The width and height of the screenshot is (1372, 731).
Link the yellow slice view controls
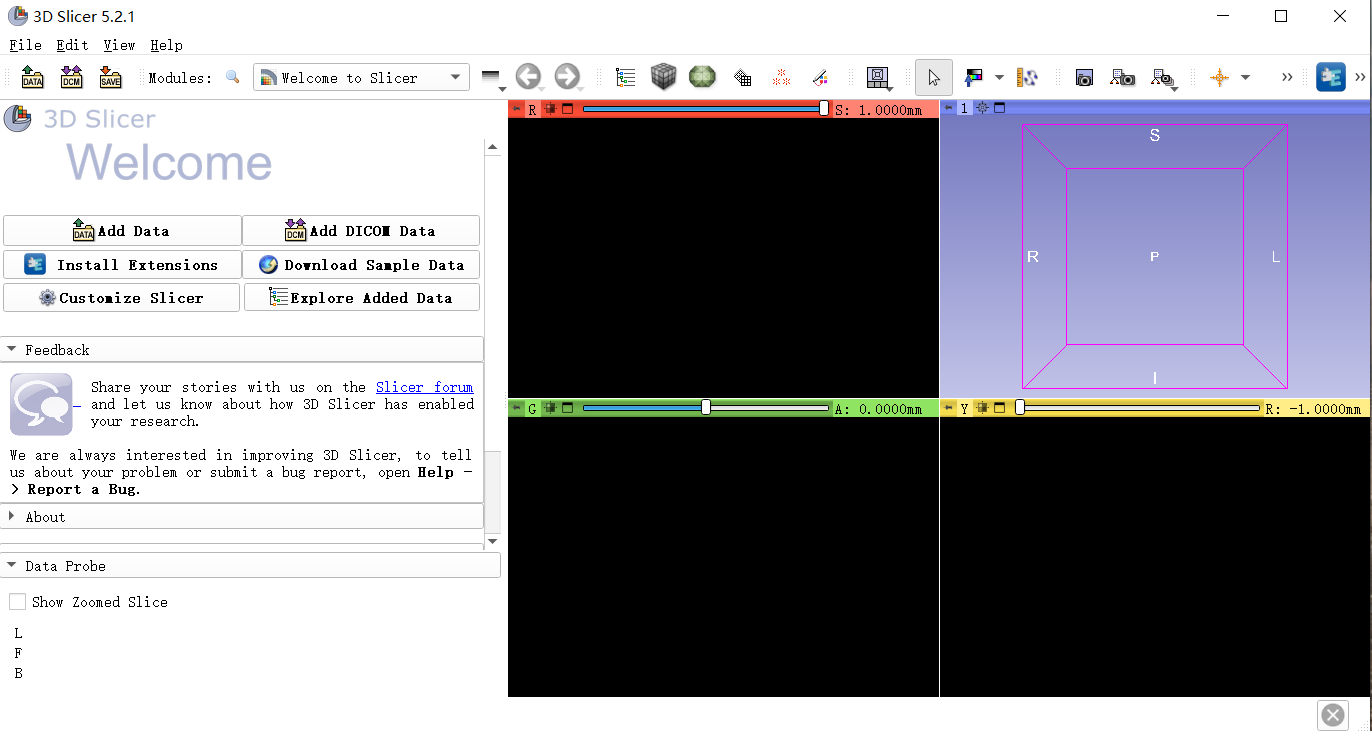click(x=982, y=408)
